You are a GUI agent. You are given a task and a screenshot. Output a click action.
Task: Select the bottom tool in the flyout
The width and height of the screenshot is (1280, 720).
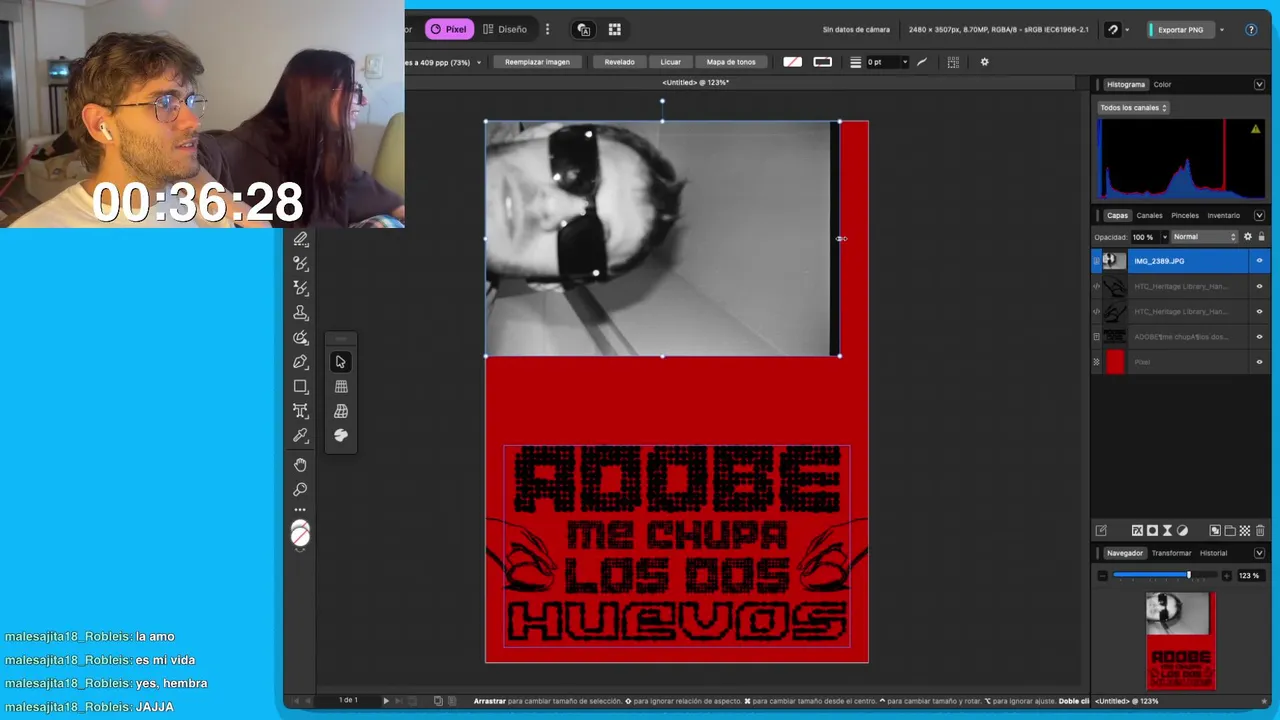[x=341, y=435]
